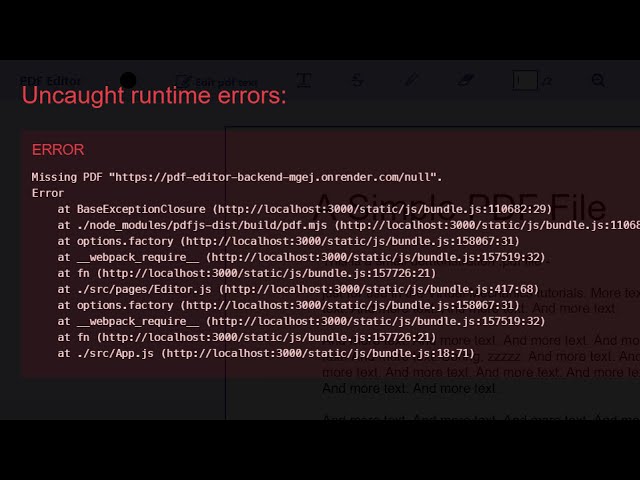Image resolution: width=640 pixels, height=480 pixels.
Task: Click the PDF Editor title
Action: coord(51,81)
